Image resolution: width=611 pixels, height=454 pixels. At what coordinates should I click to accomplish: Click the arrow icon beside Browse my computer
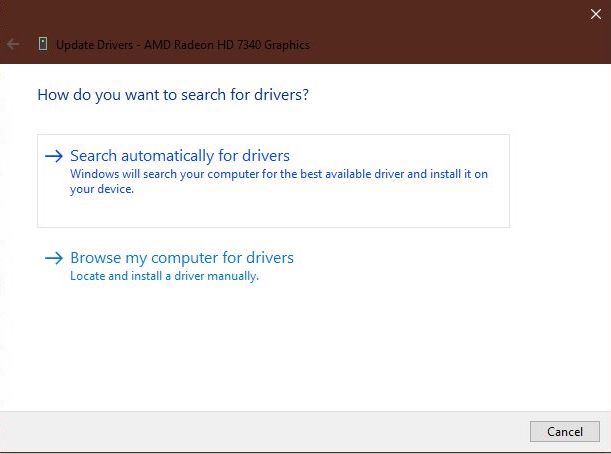(54, 258)
